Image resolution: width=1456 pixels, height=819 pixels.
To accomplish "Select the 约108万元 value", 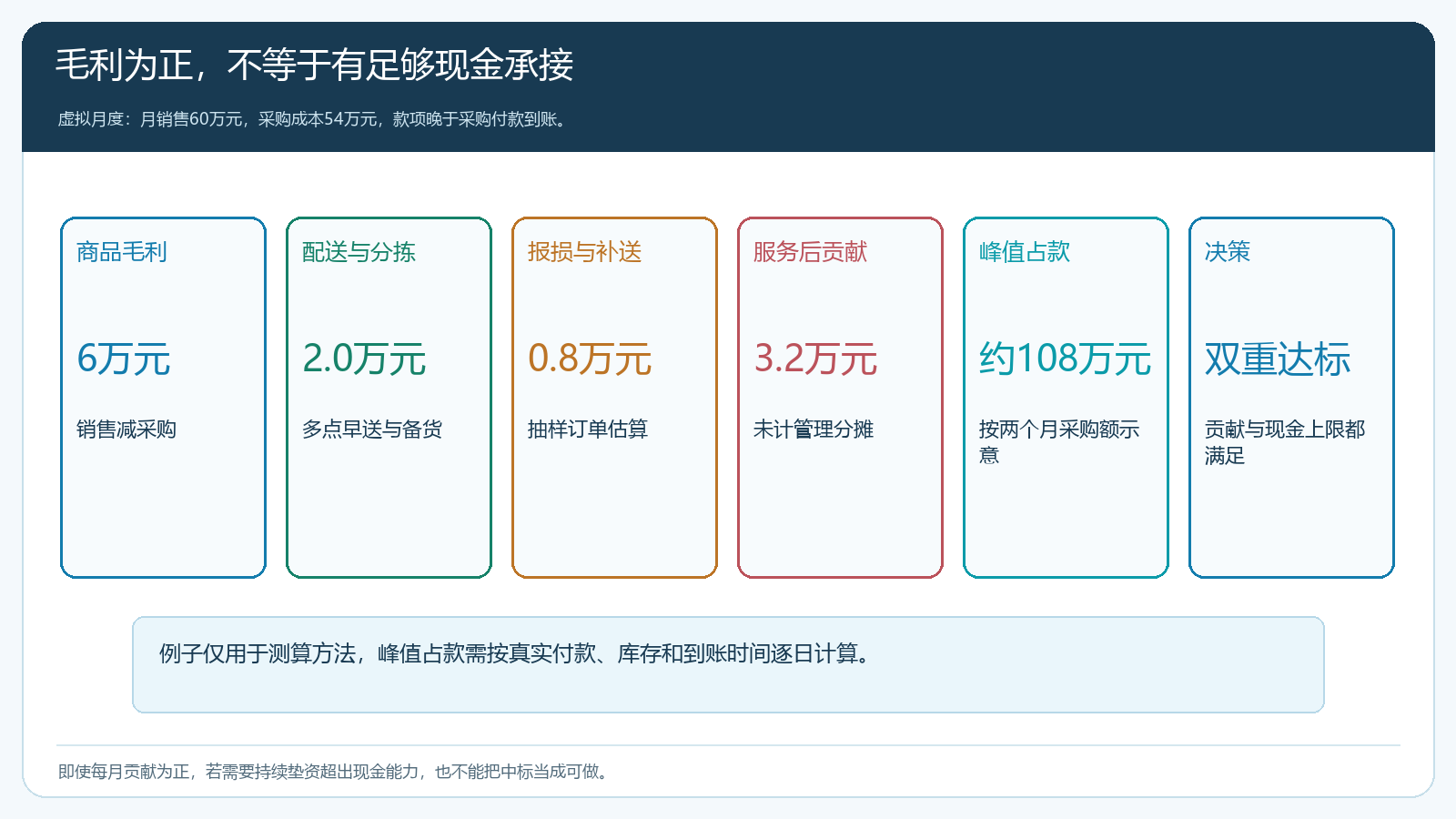I will point(1066,359).
